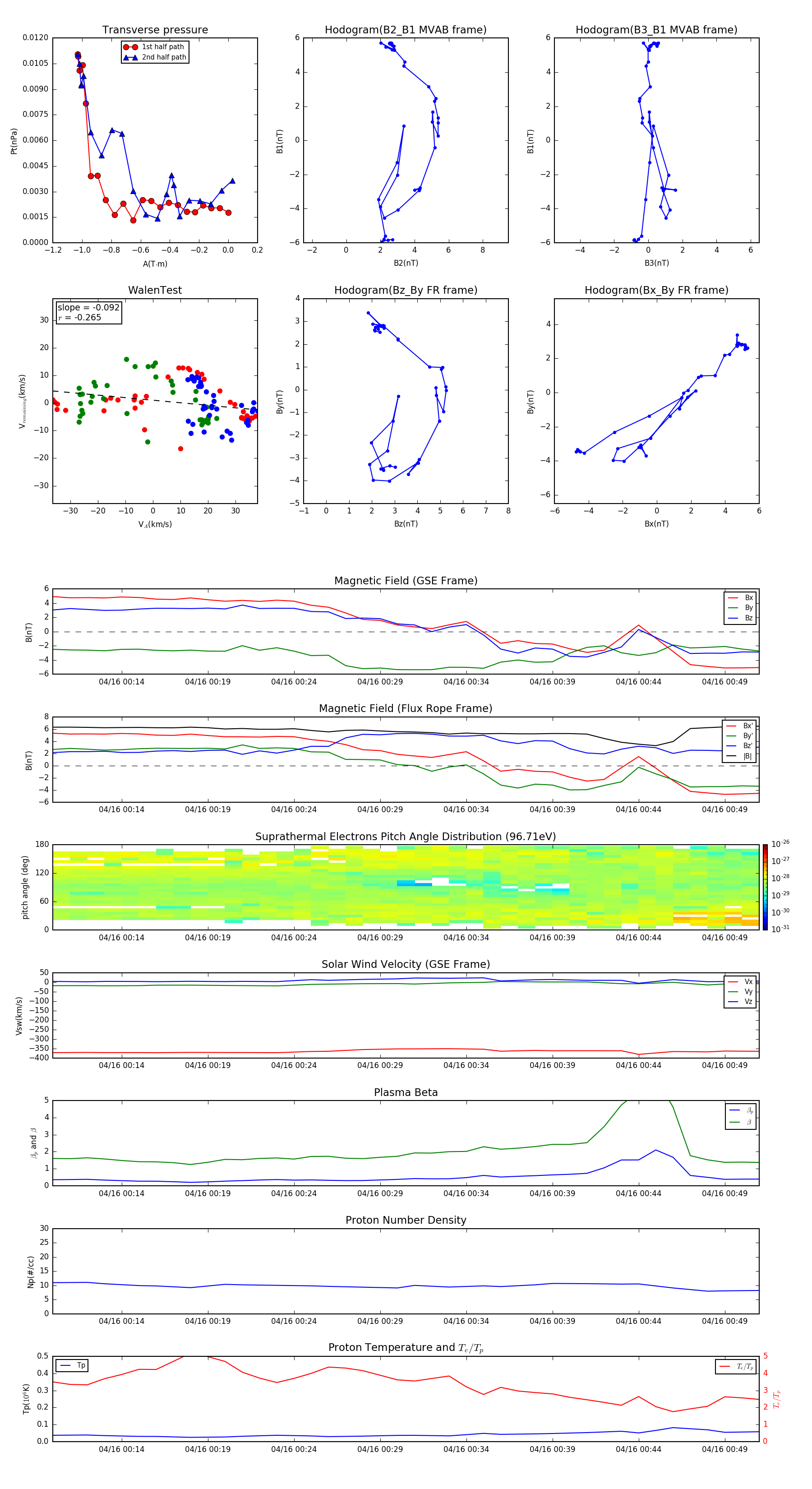Click the "Hodogram(Bx_By FR frame)" title

pos(656,290)
